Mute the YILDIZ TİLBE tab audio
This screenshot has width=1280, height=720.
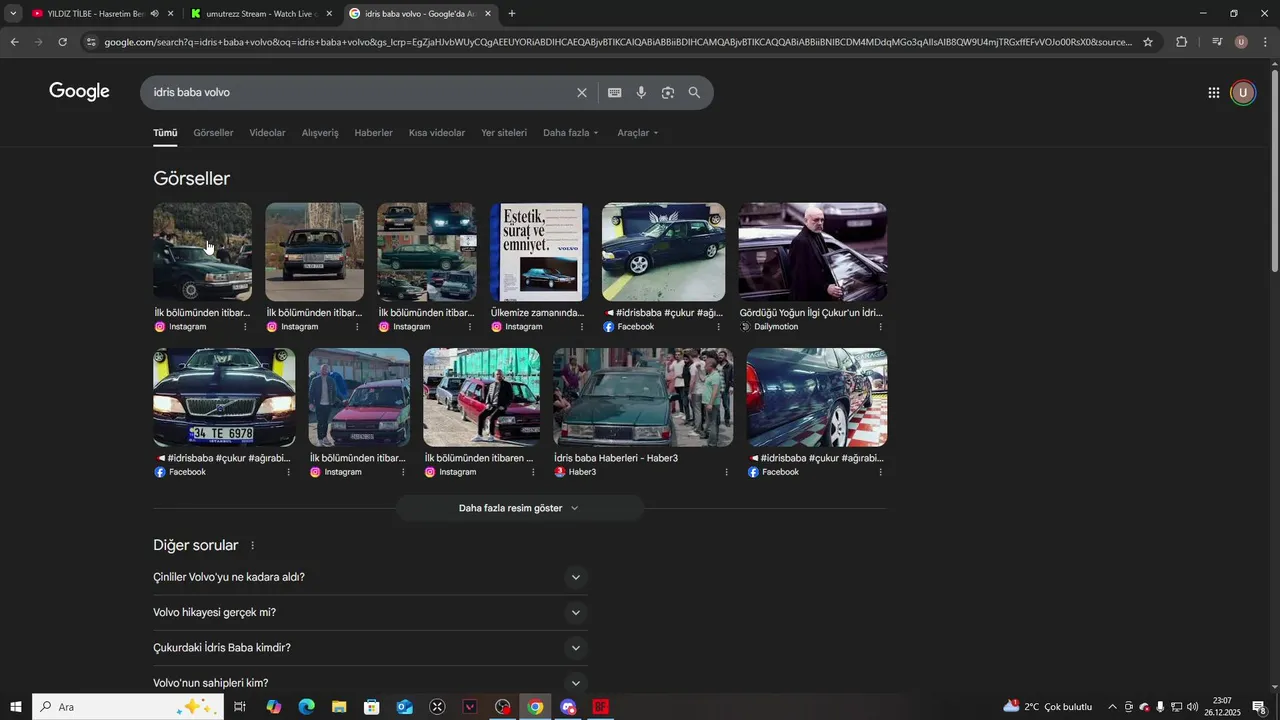click(154, 14)
